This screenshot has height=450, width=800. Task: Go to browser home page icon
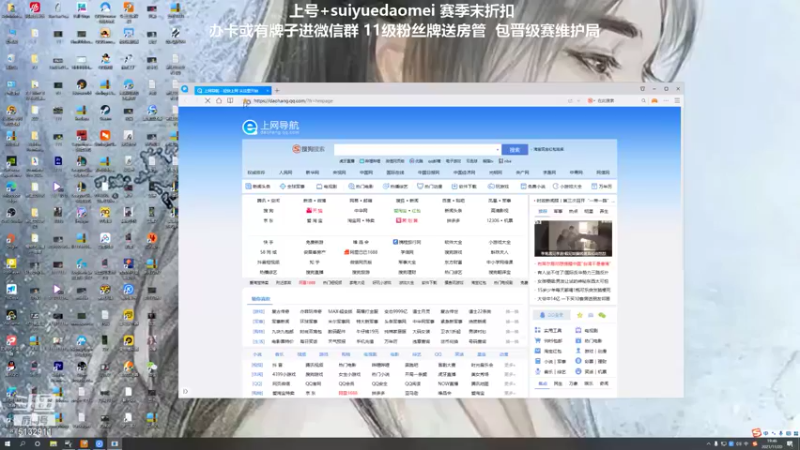pos(219,101)
